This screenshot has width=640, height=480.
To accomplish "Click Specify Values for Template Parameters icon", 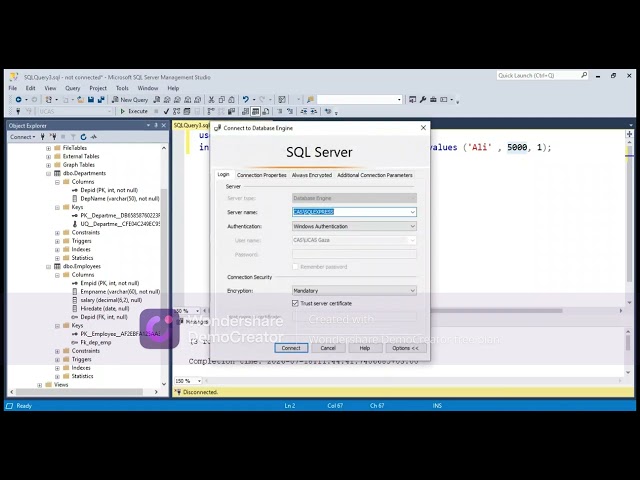I will (x=328, y=111).
